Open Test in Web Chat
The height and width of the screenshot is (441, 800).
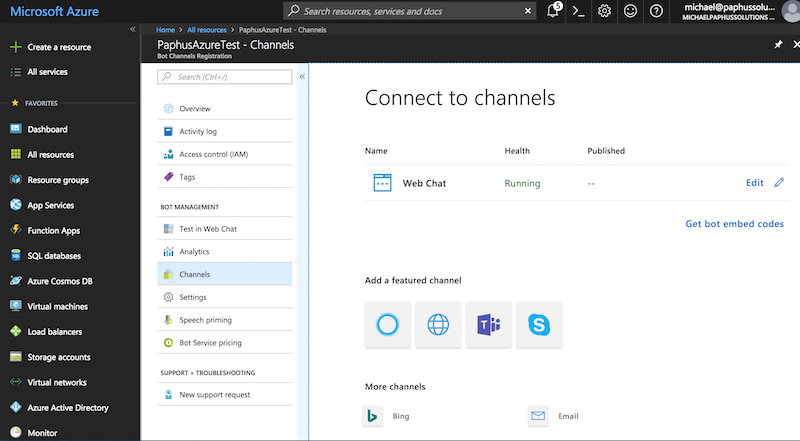point(207,229)
